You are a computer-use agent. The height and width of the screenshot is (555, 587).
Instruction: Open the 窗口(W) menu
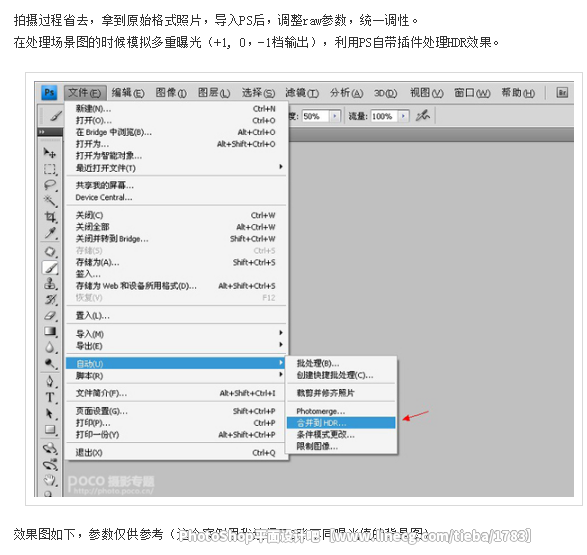(x=472, y=93)
